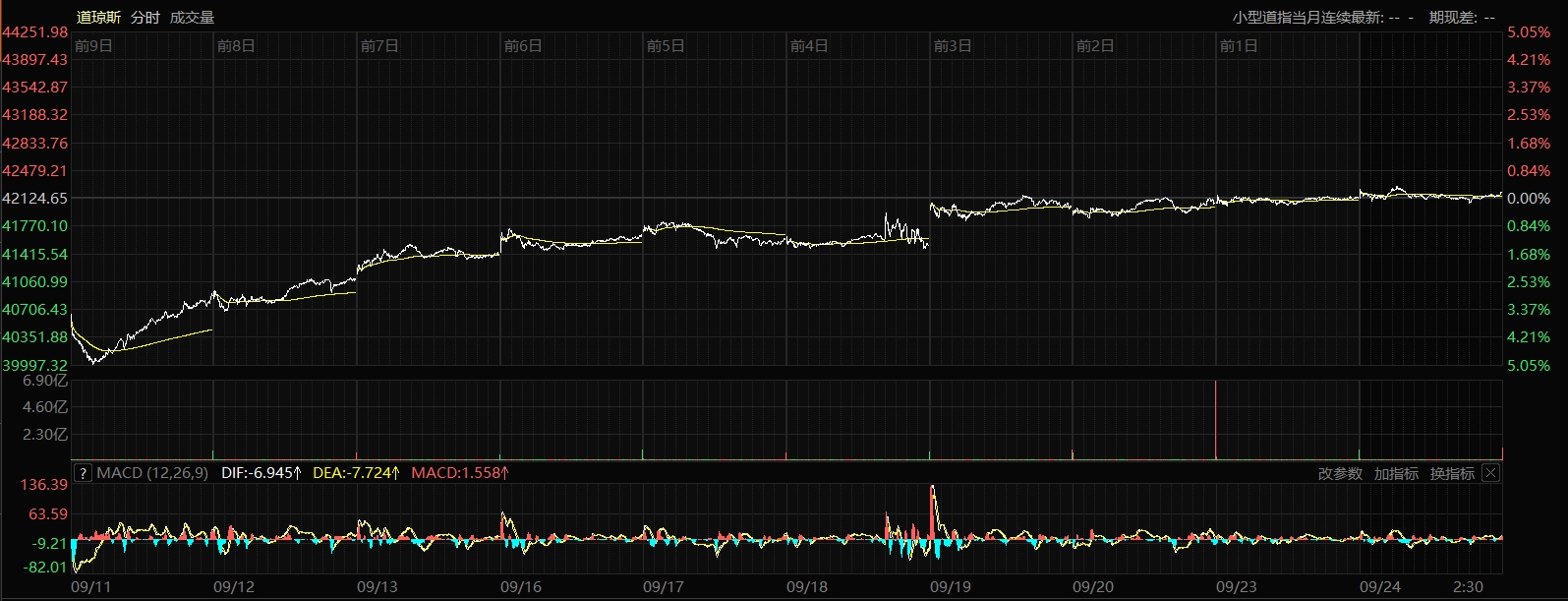1568x601 pixels.
Task: Click the tall red volume spike bar
Action: (x=1216, y=421)
